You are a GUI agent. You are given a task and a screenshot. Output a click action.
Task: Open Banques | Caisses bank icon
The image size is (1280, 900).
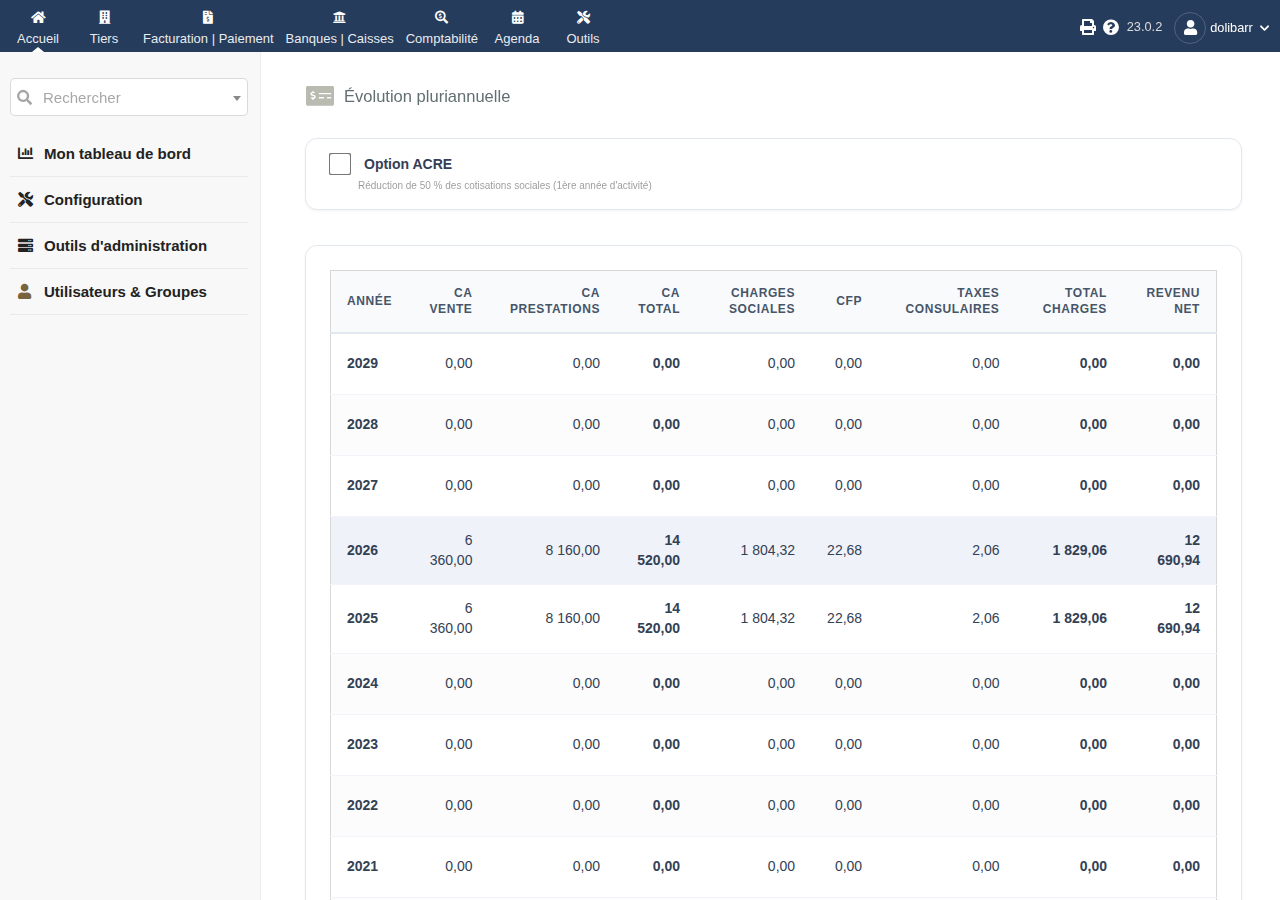click(339, 17)
